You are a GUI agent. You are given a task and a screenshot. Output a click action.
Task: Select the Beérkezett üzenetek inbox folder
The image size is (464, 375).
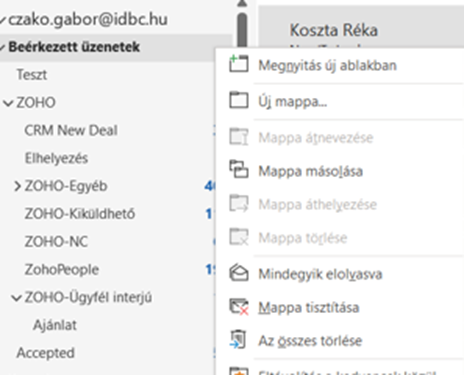click(x=74, y=47)
